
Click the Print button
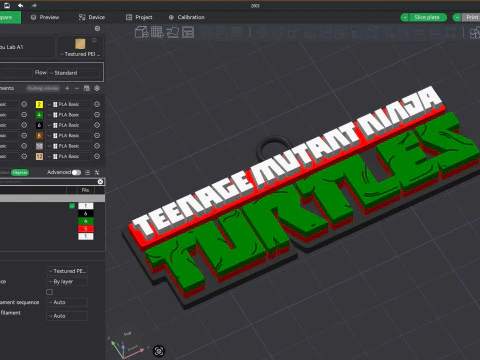[x=471, y=17]
